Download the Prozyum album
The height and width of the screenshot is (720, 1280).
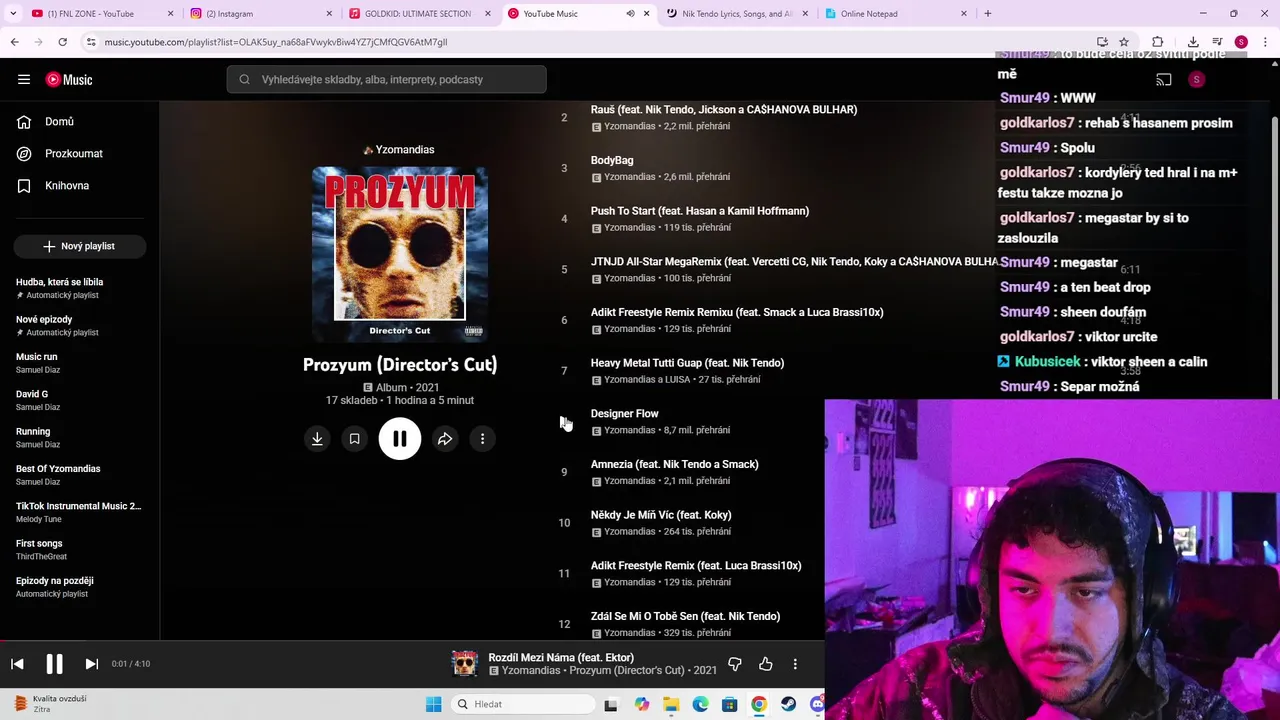pyautogui.click(x=317, y=439)
